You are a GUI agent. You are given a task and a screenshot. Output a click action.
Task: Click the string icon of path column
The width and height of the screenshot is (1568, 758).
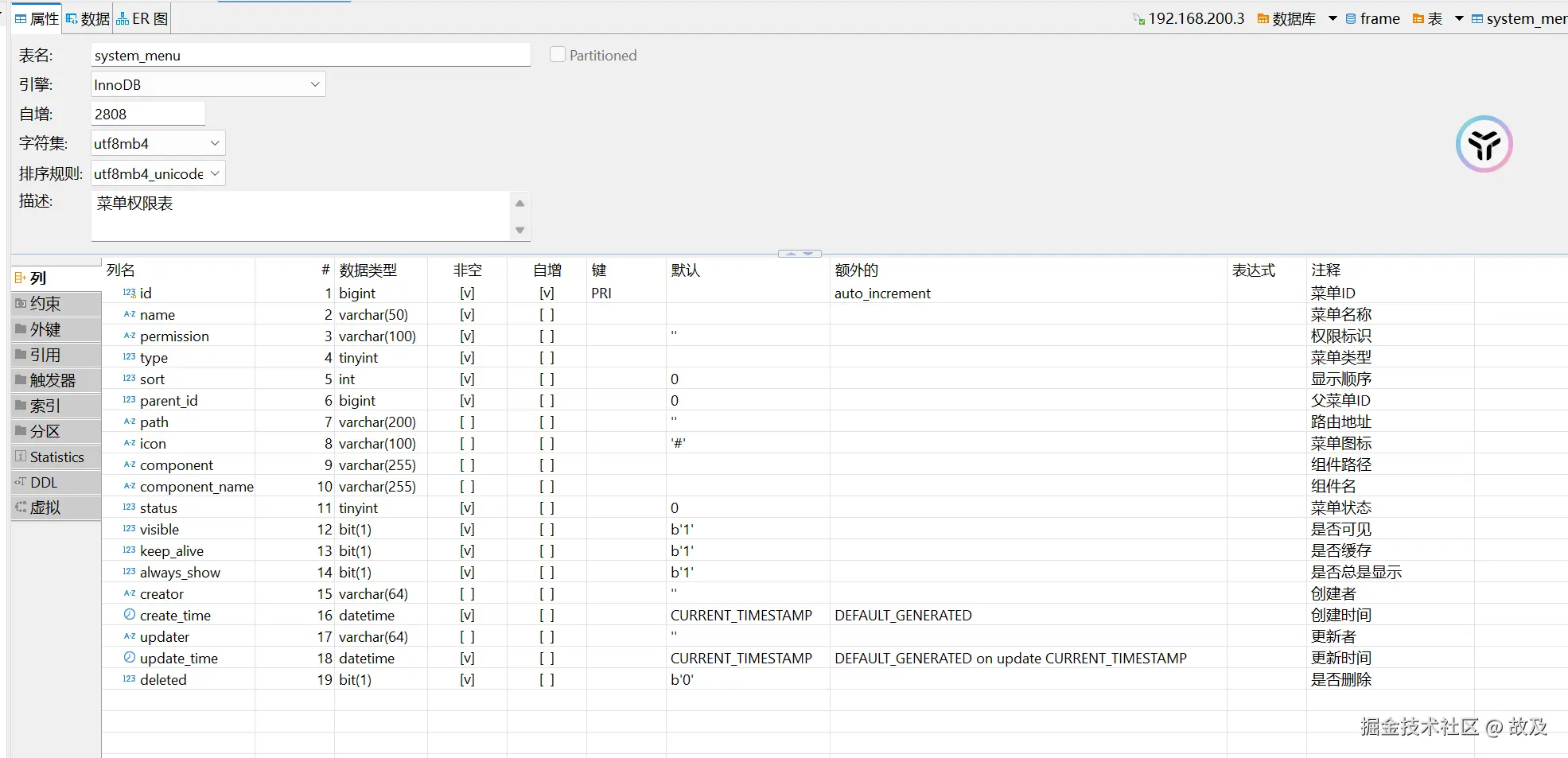click(x=129, y=422)
